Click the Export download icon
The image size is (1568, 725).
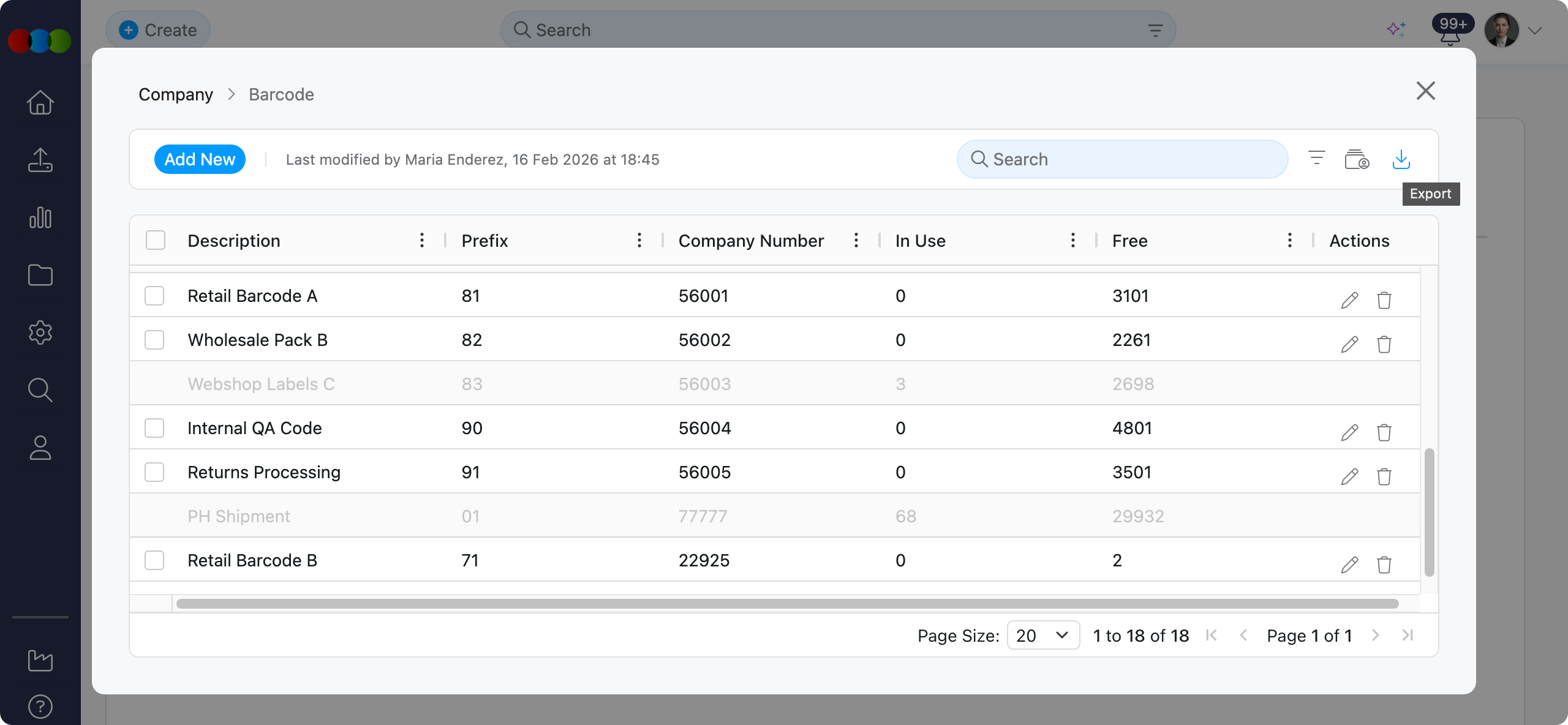coord(1401,159)
